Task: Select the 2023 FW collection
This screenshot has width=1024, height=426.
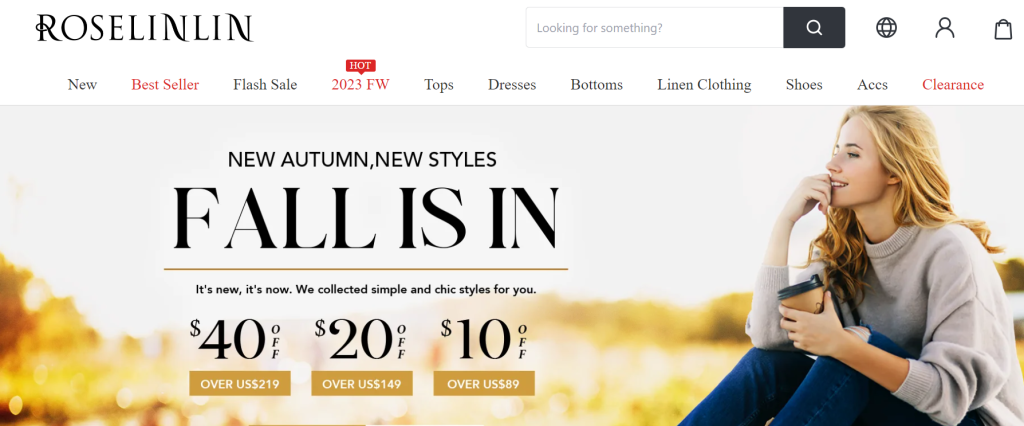Action: tap(360, 84)
